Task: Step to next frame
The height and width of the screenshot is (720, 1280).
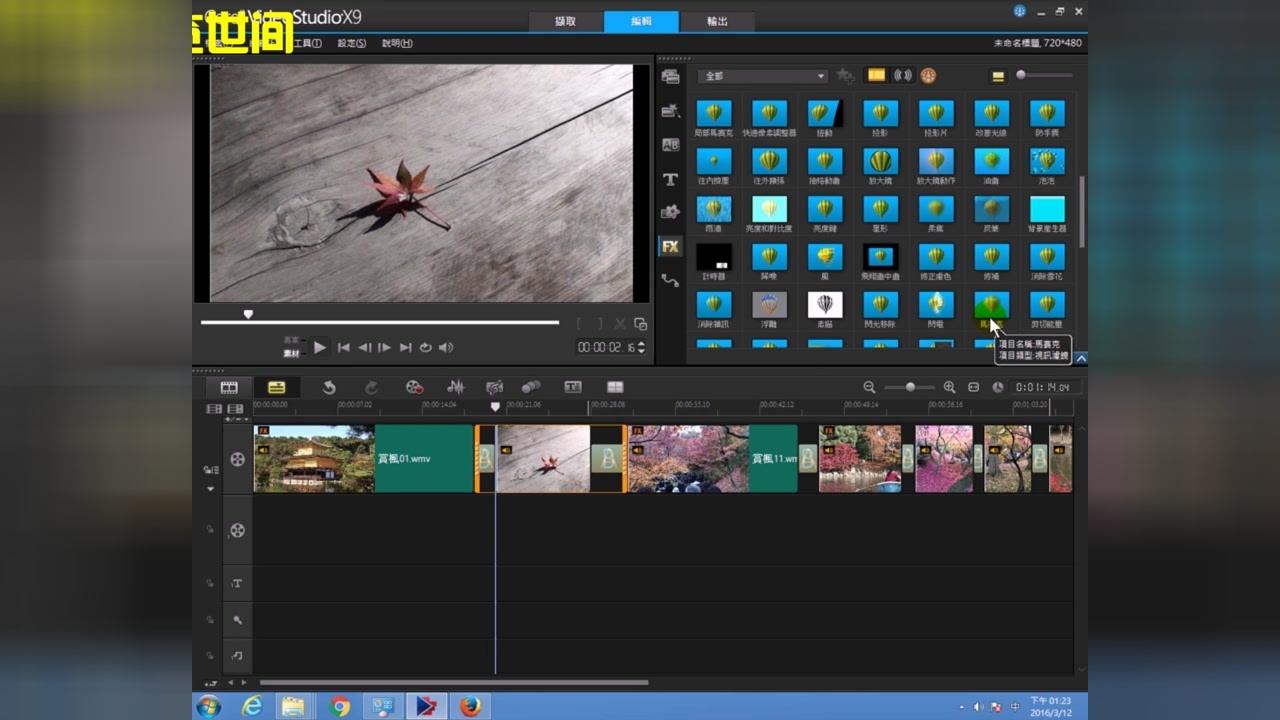Action: 384,347
